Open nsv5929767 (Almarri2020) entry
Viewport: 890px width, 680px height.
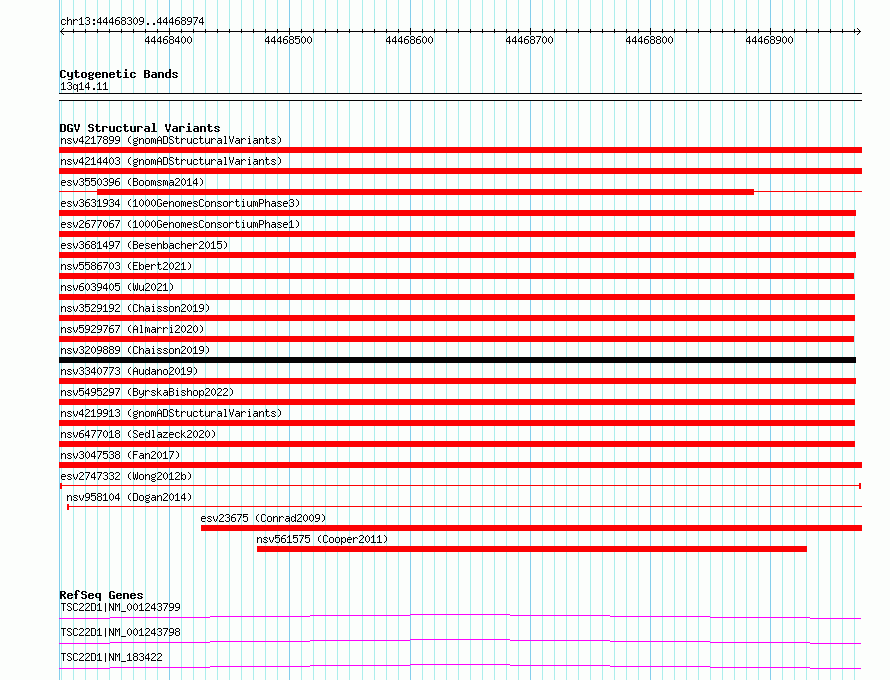[x=132, y=329]
